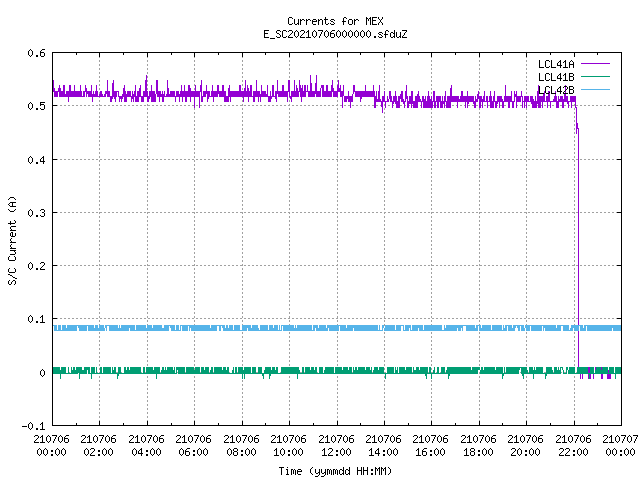Click the purple LCL41A legend line sample
Image resolution: width=640 pixels, height=480 pixels.
595,64
